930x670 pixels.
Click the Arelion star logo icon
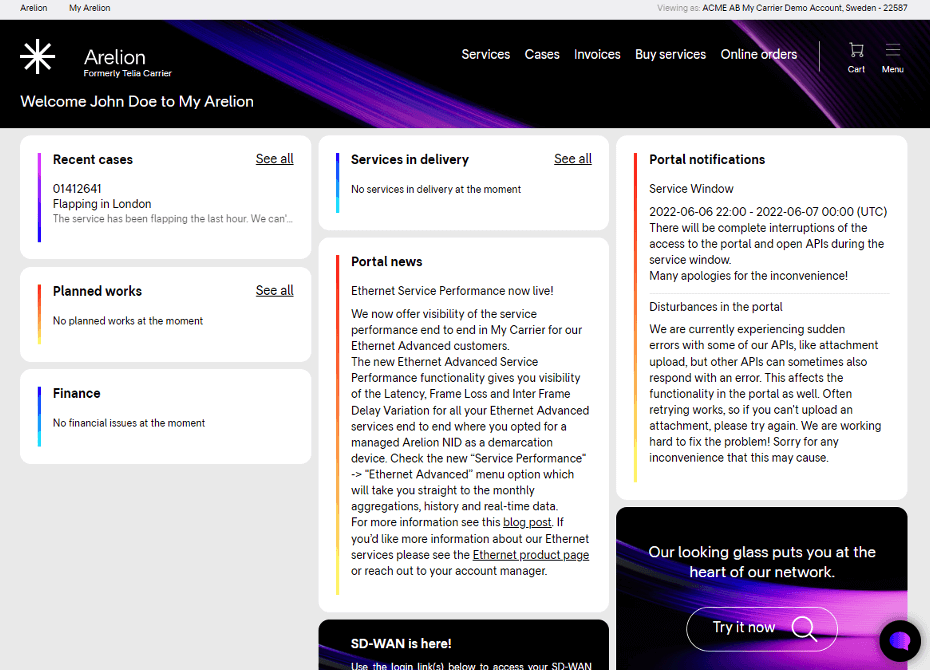[x=37, y=57]
